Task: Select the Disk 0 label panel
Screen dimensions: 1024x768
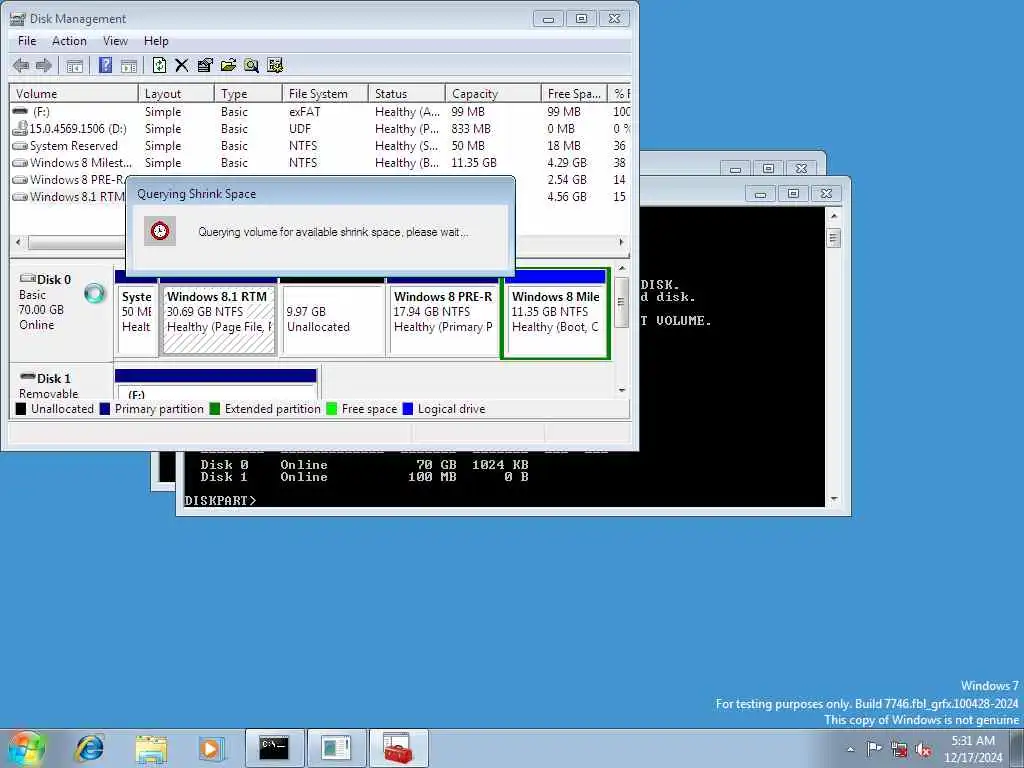Action: pos(61,311)
